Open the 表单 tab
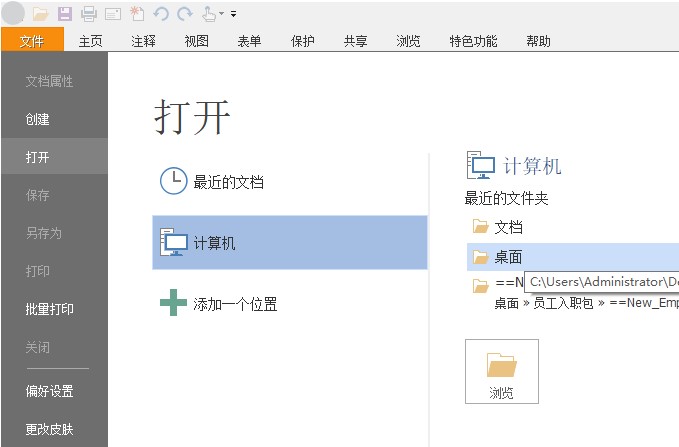Viewport: 679px width, 447px height. 249,41
